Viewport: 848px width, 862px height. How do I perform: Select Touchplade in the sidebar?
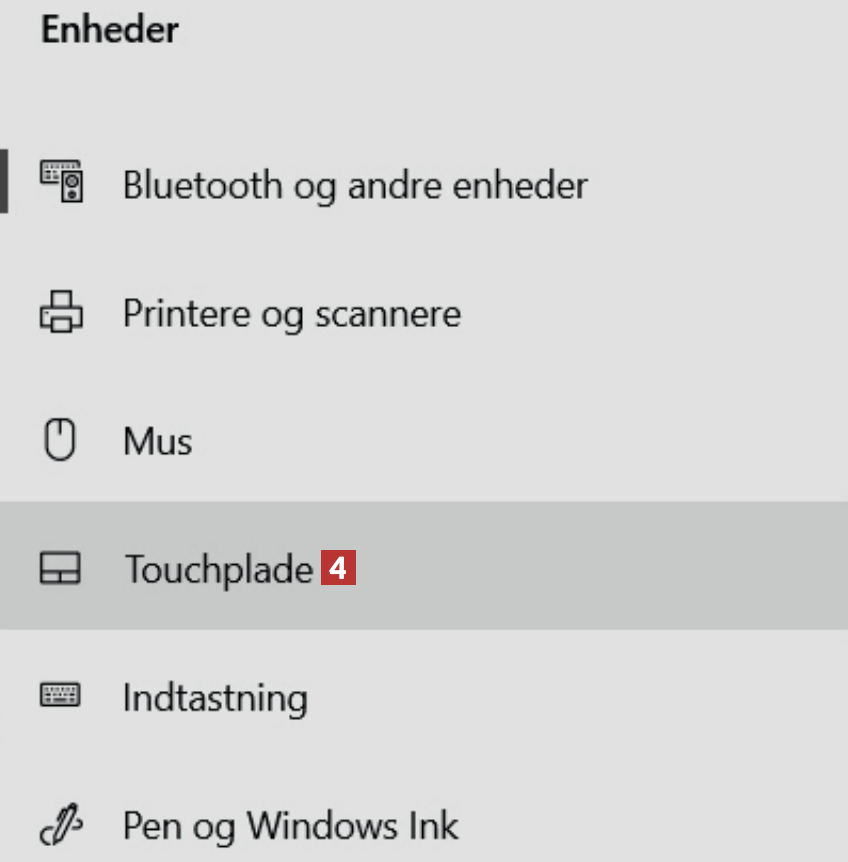tap(218, 569)
